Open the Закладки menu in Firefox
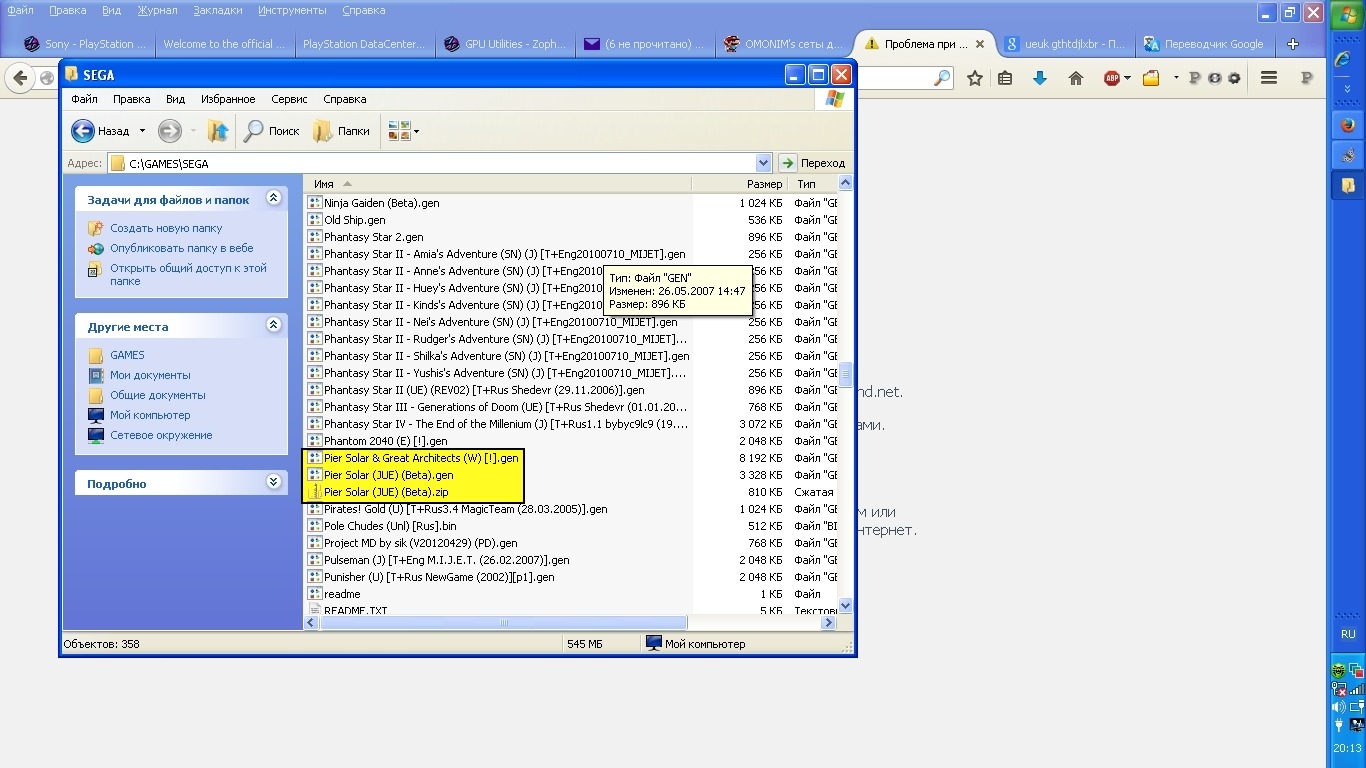Image resolution: width=1366 pixels, height=768 pixels. [x=218, y=10]
